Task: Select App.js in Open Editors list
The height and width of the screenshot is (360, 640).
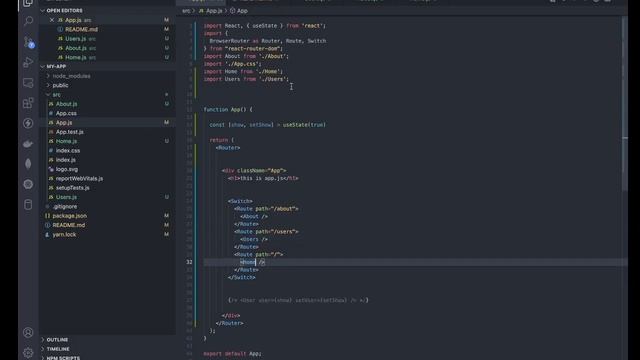Action: pos(107,20)
